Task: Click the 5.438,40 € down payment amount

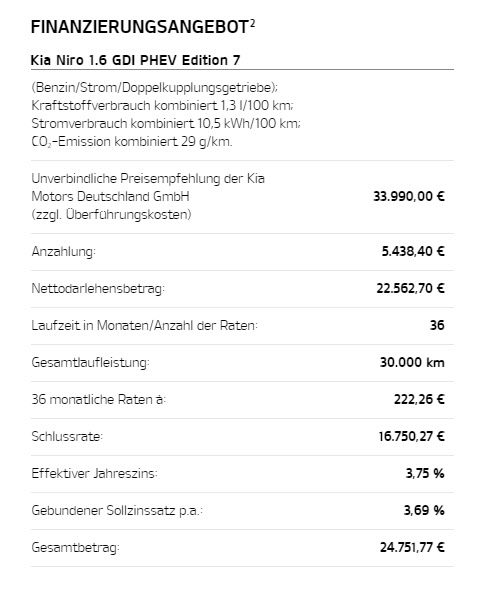Action: click(413, 252)
